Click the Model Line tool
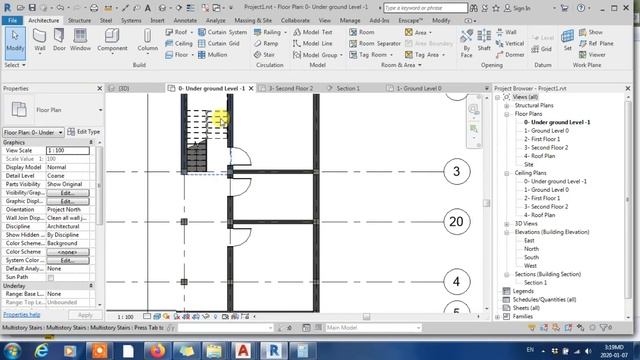The image size is (640, 360). (x=312, y=43)
